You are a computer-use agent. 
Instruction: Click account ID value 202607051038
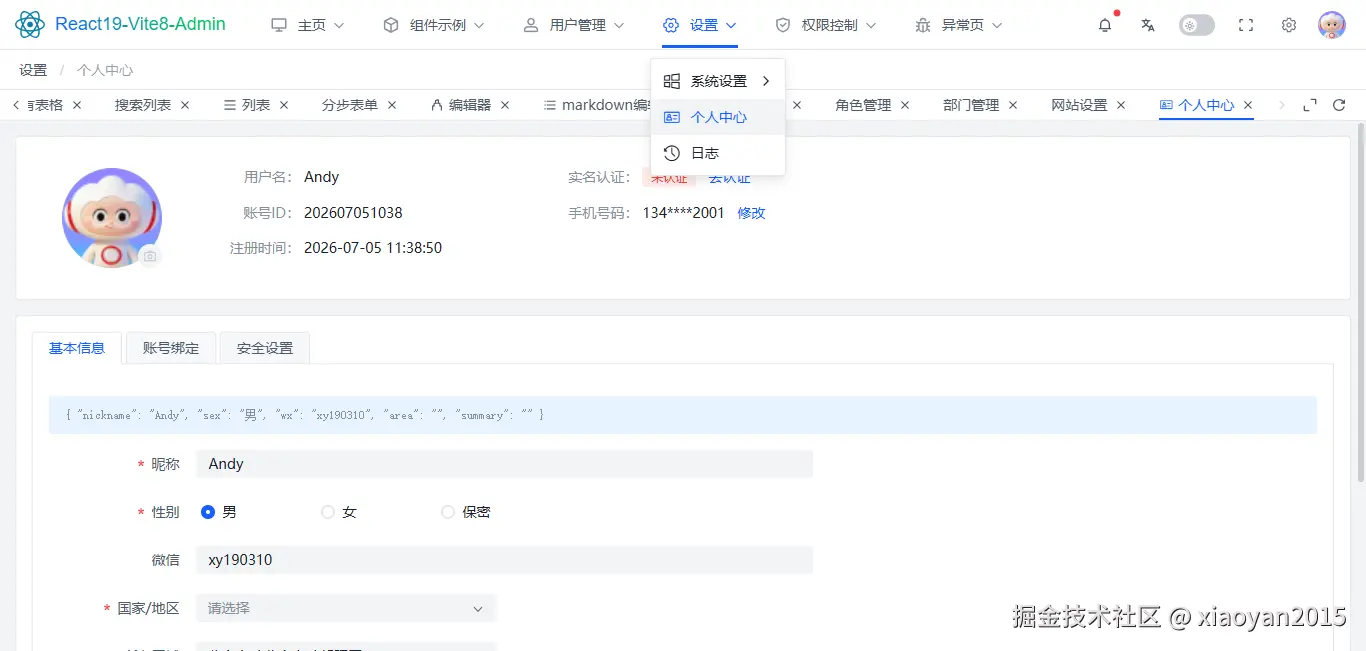[x=353, y=213]
